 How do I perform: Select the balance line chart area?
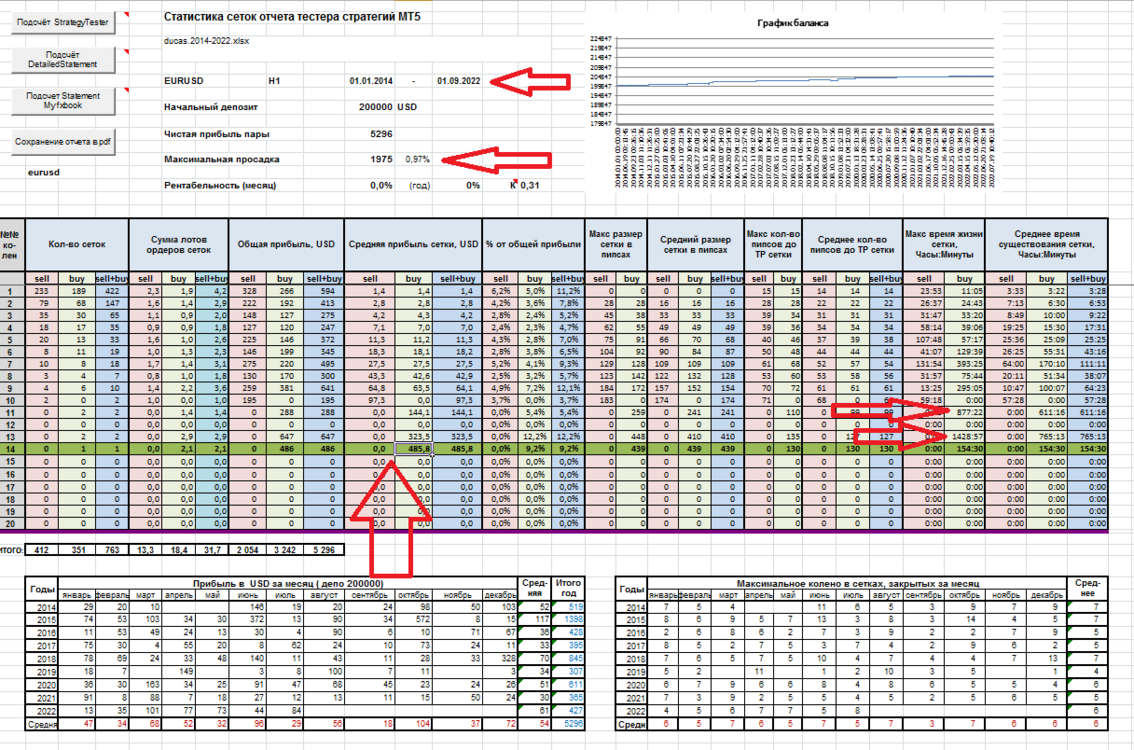click(804, 81)
